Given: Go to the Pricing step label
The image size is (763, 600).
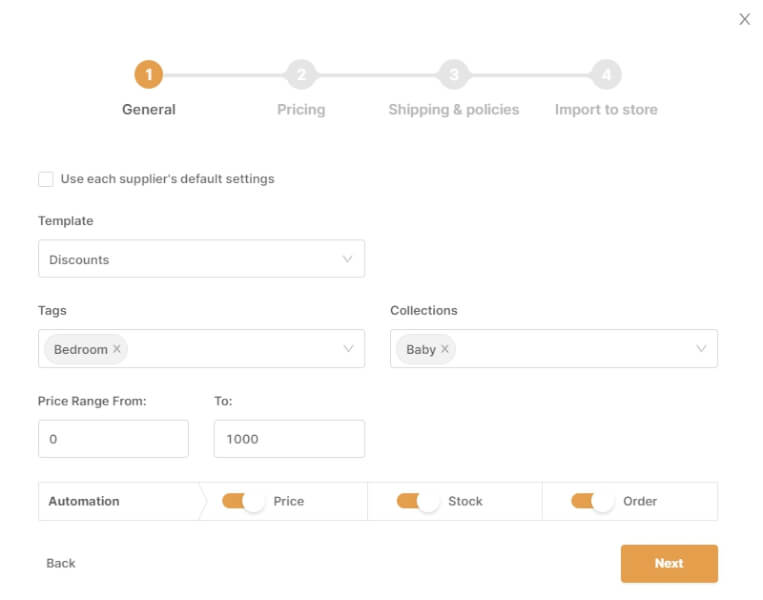Looking at the screenshot, I should 301,110.
